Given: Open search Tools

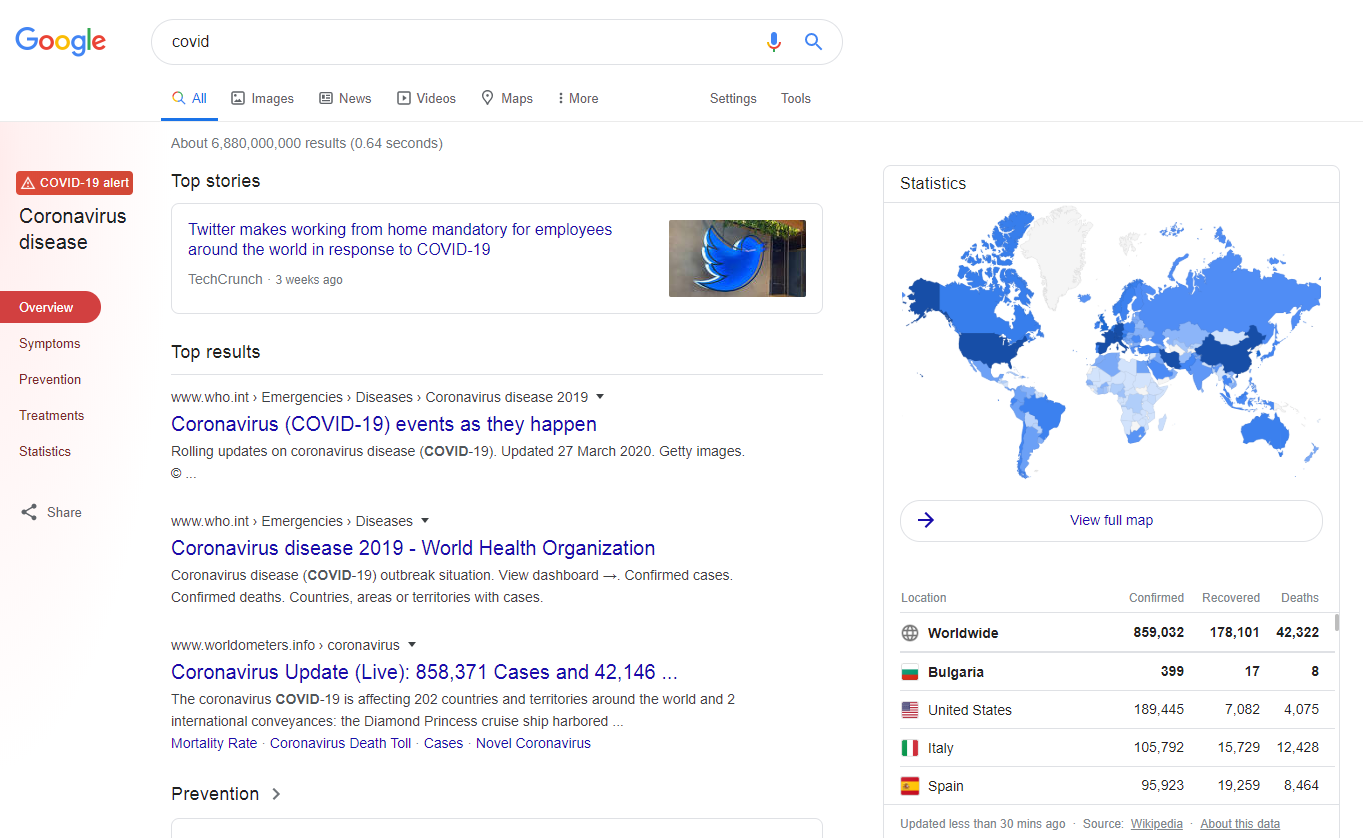Looking at the screenshot, I should click(796, 98).
